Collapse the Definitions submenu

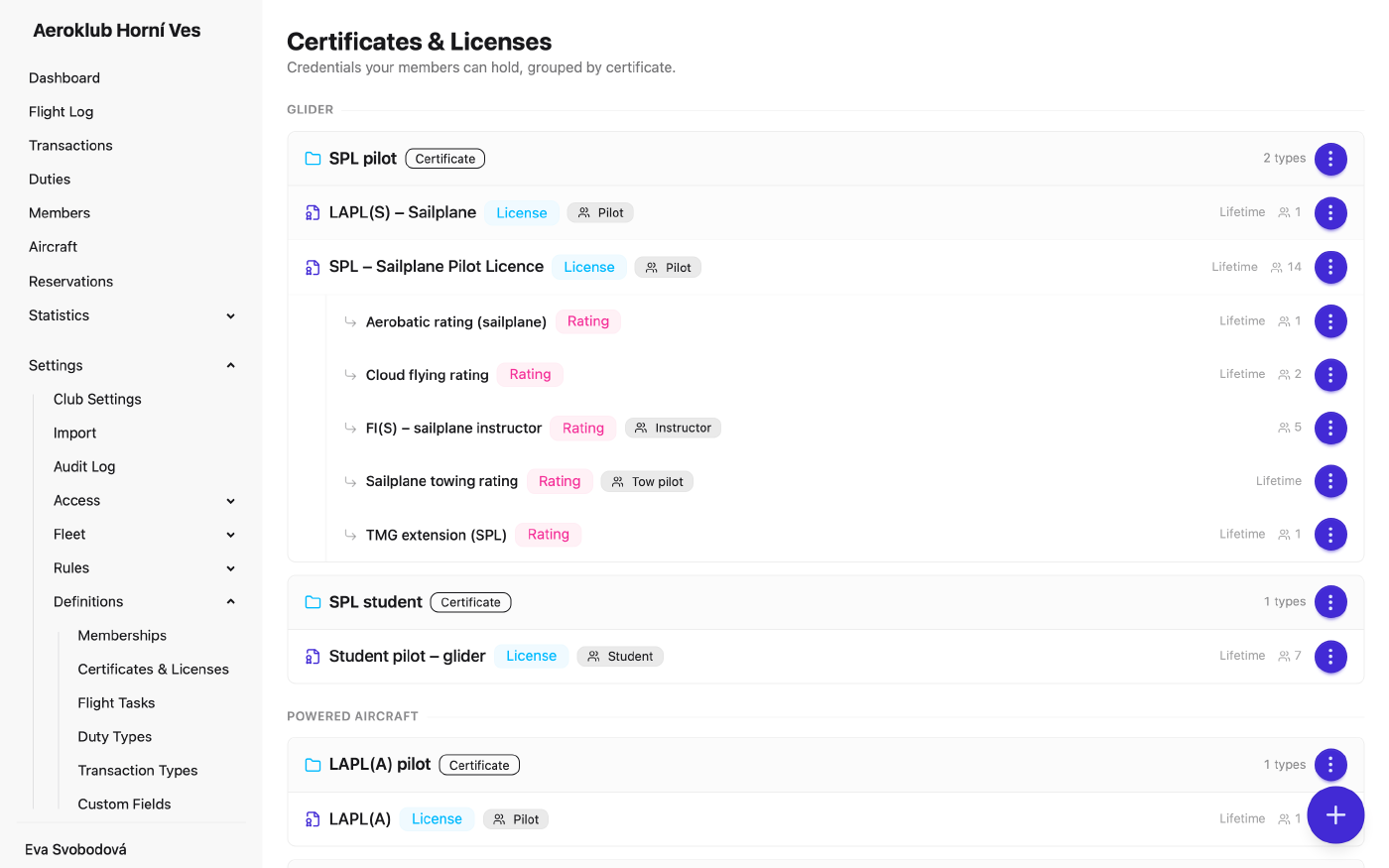(x=144, y=602)
